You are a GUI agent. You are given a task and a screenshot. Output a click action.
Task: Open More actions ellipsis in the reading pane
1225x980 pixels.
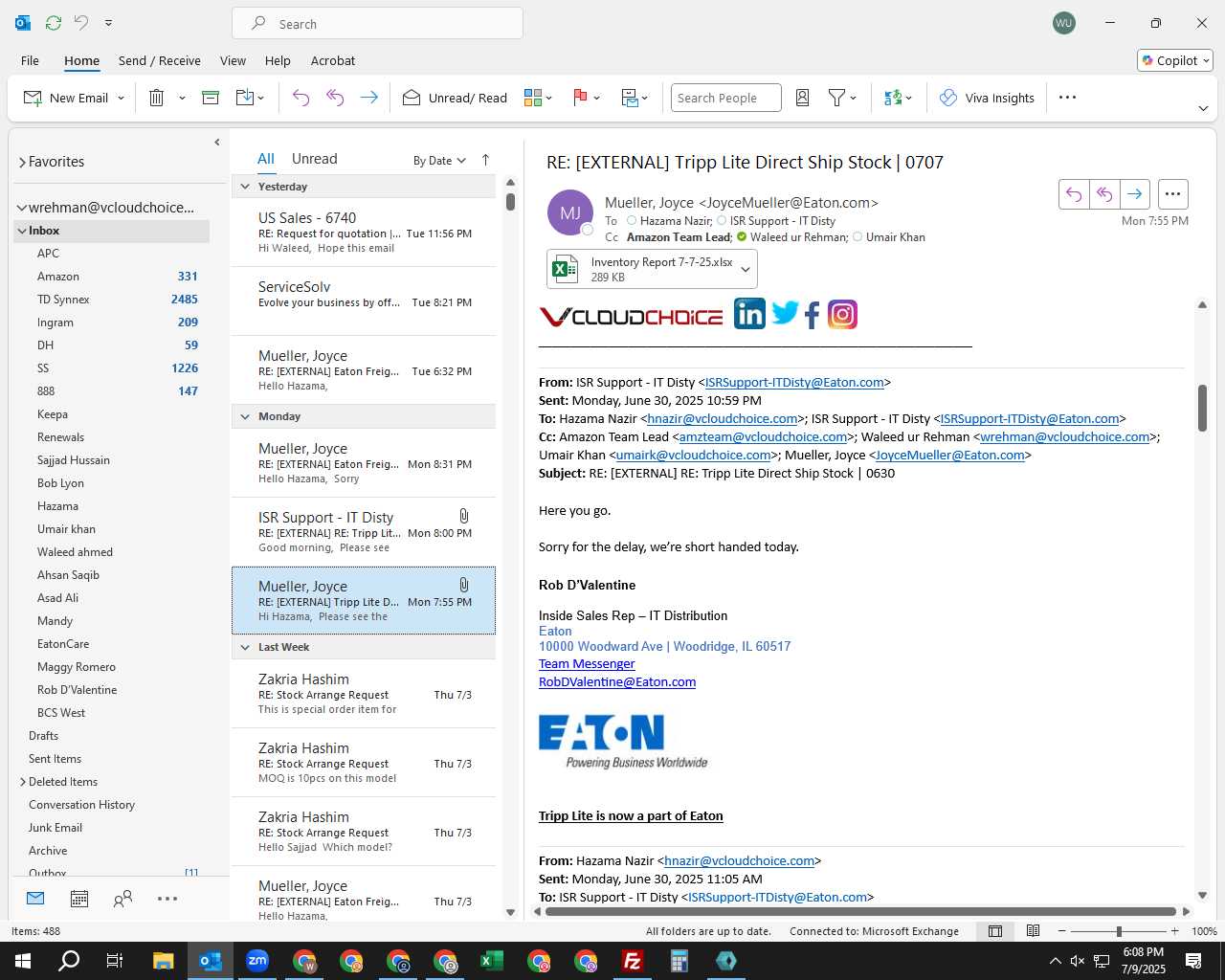(1172, 194)
